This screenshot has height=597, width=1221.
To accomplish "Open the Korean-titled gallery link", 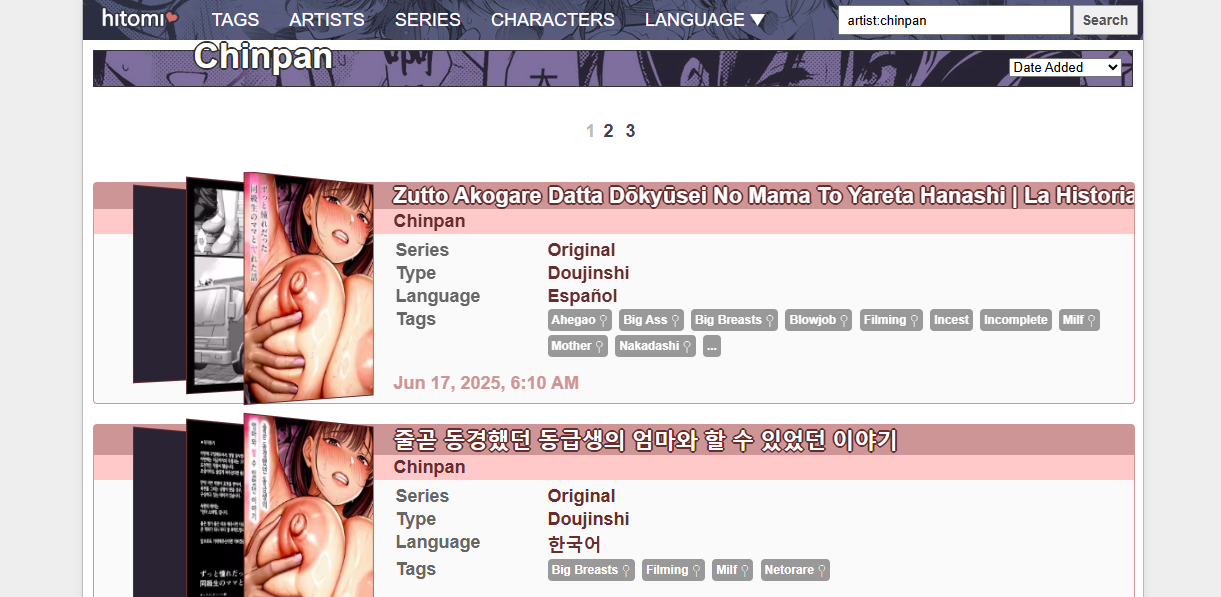I will pos(645,441).
